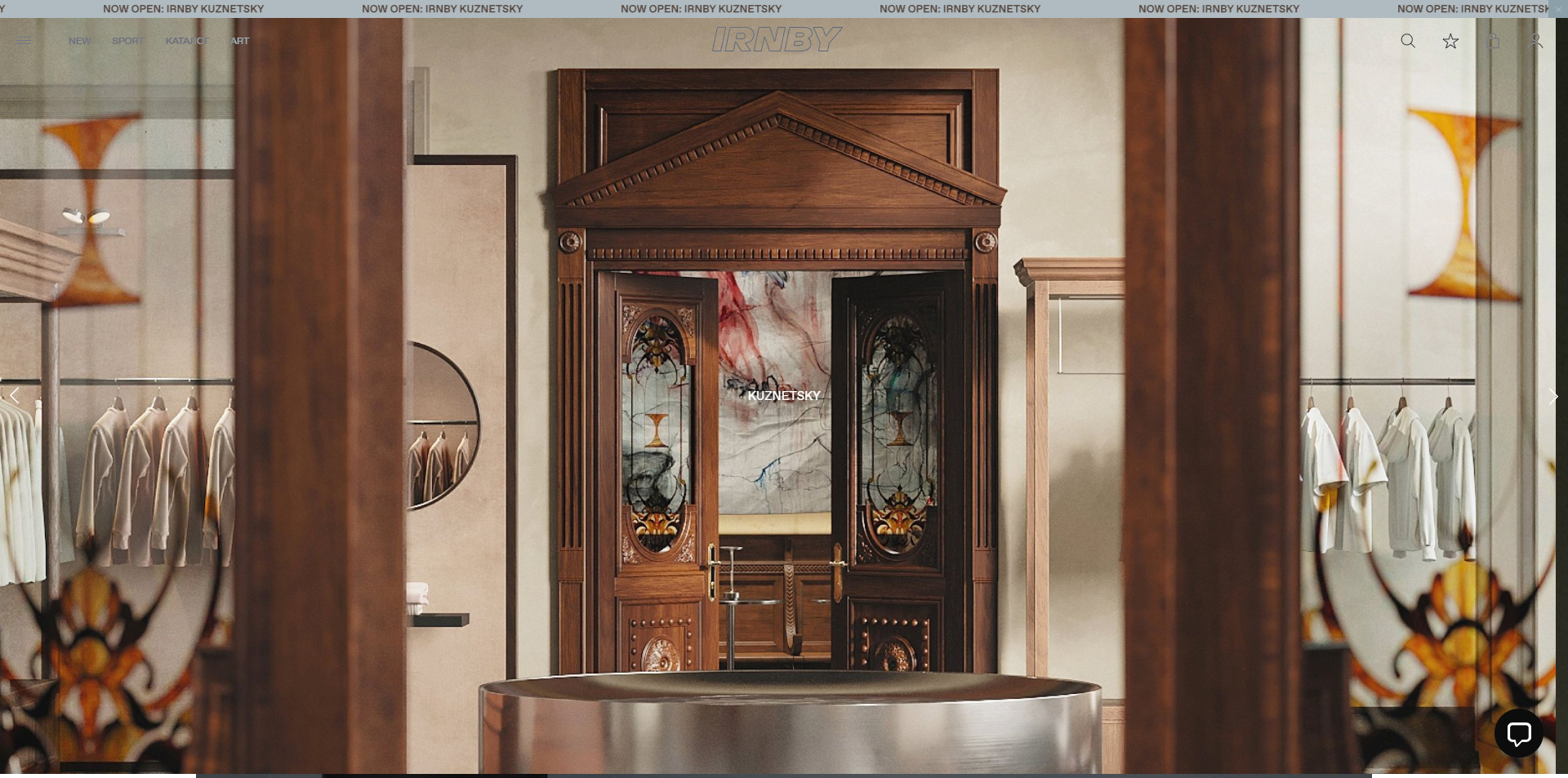1568x778 pixels.
Task: Click the carousel progress bar at bottom
Action: [x=783, y=775]
